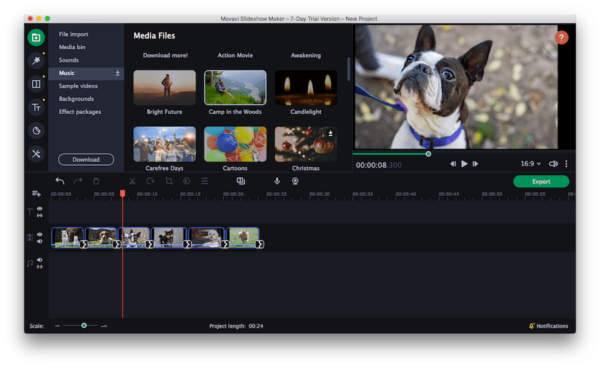Open transition after second dog clip

tap(117, 244)
